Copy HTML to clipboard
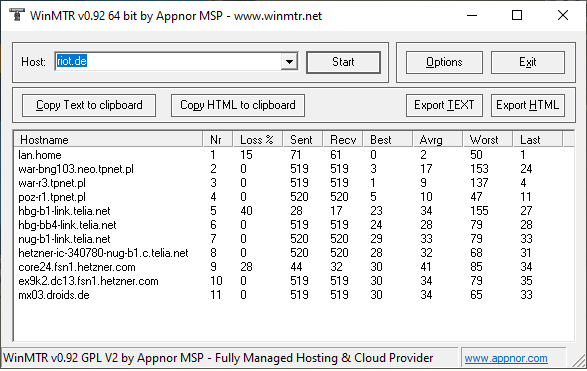 point(238,105)
